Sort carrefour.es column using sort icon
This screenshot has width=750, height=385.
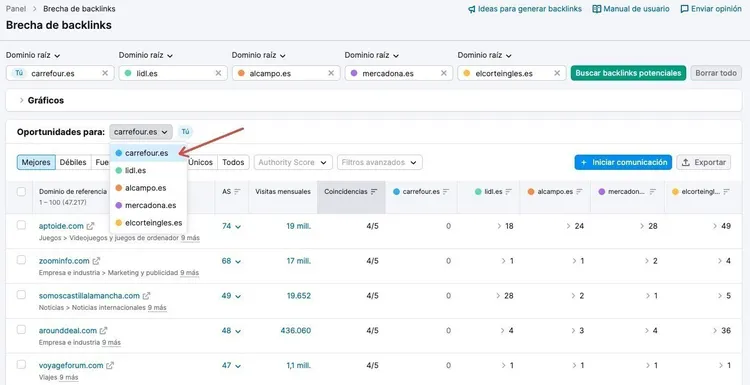[x=446, y=191]
